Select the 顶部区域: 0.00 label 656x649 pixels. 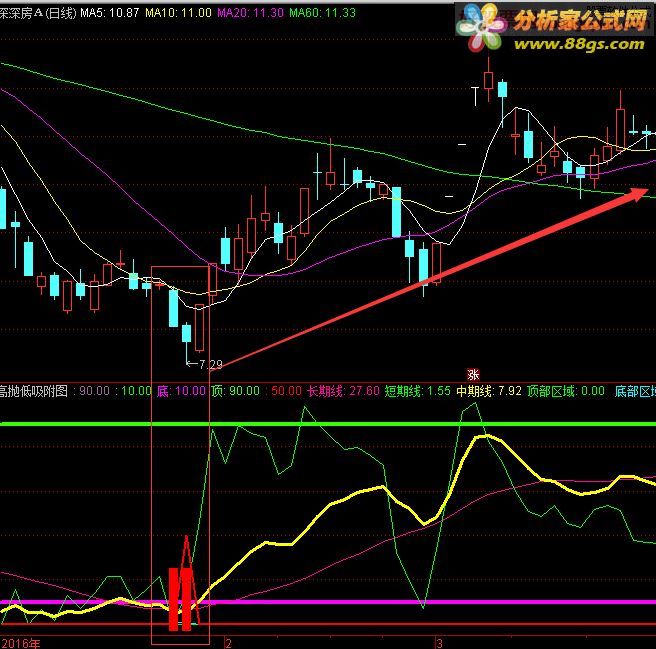coord(566,391)
